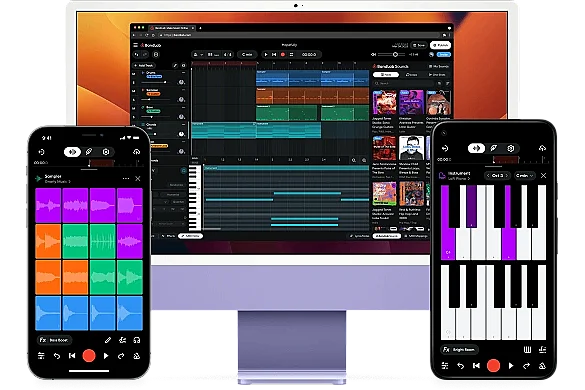Select the Loops tab in BandLab Sounds
This screenshot has width=585, height=390.
[x=412, y=75]
